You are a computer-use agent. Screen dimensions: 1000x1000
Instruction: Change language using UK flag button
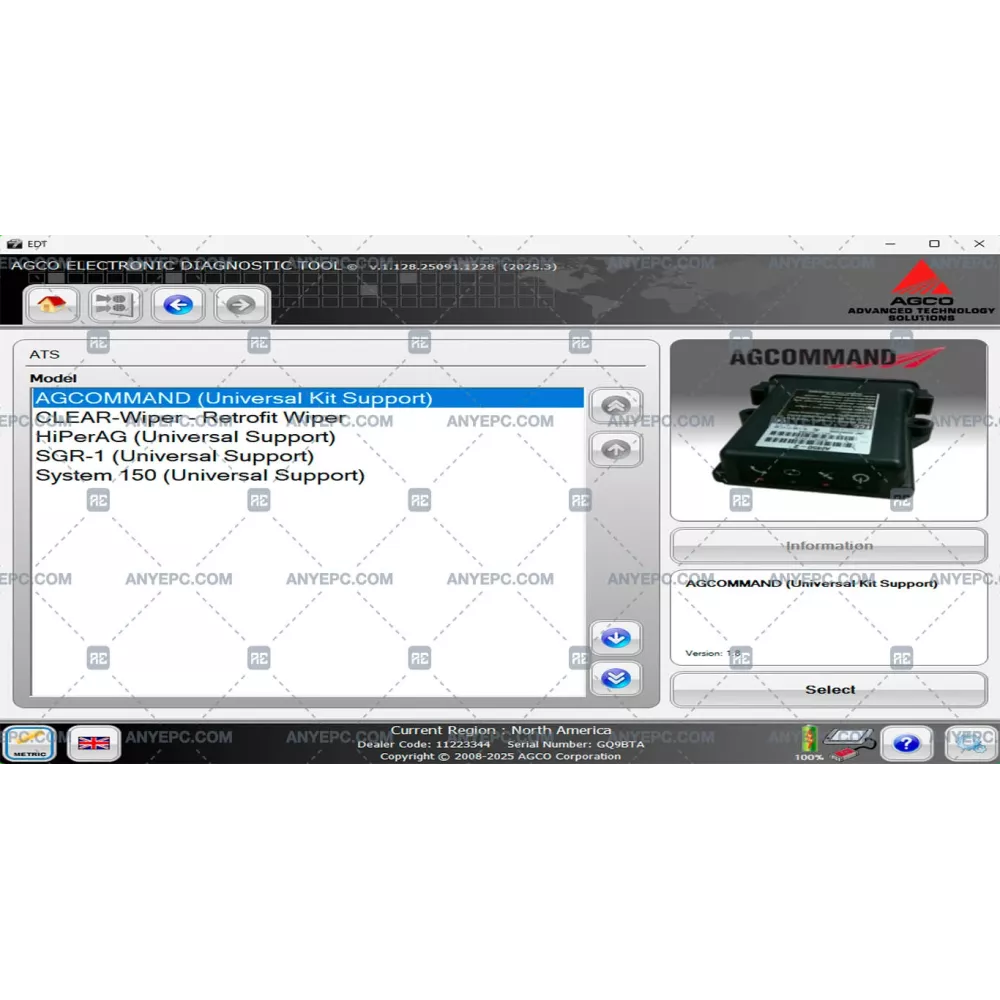click(x=94, y=743)
